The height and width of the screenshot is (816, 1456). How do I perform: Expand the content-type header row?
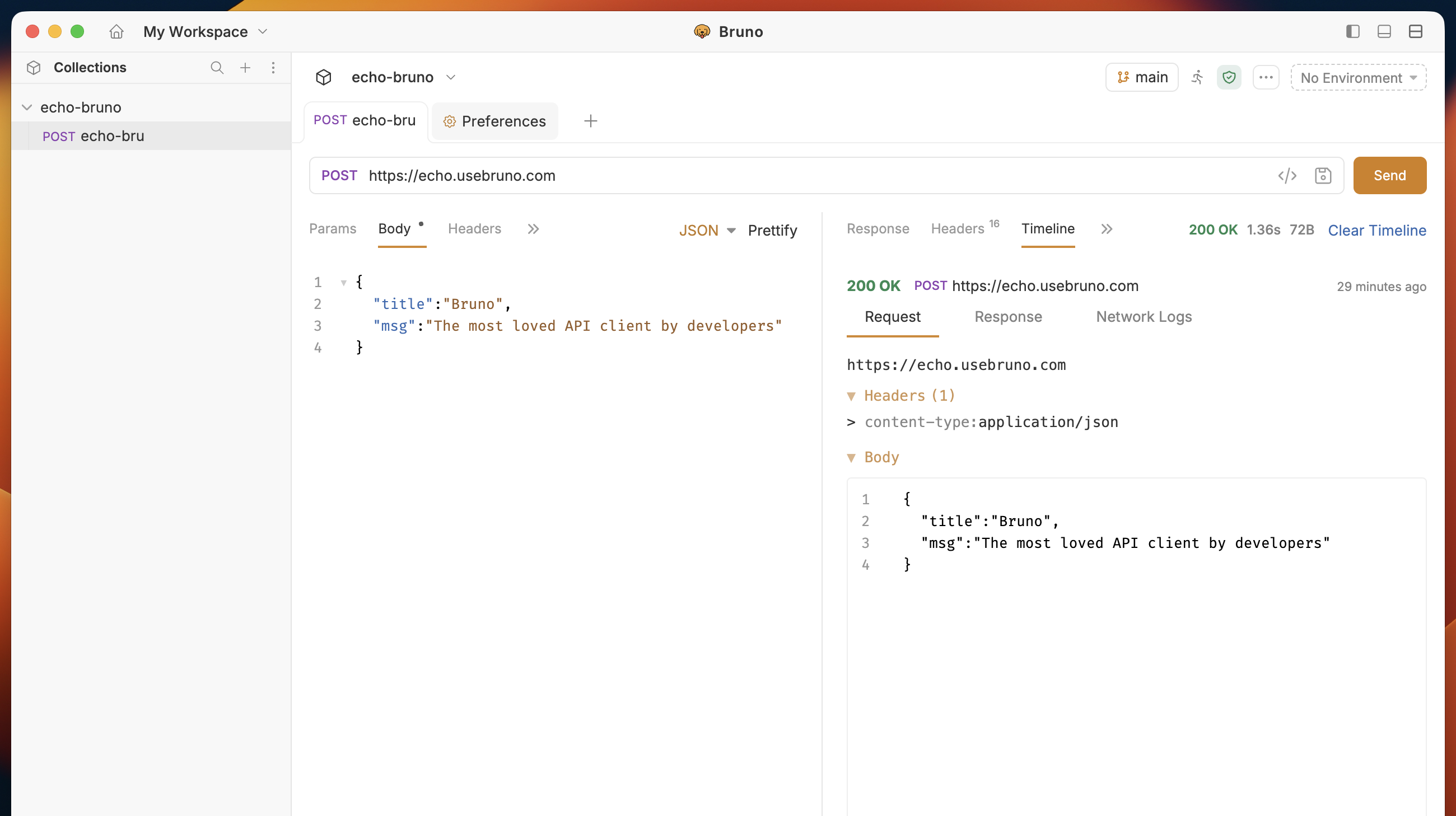click(851, 423)
